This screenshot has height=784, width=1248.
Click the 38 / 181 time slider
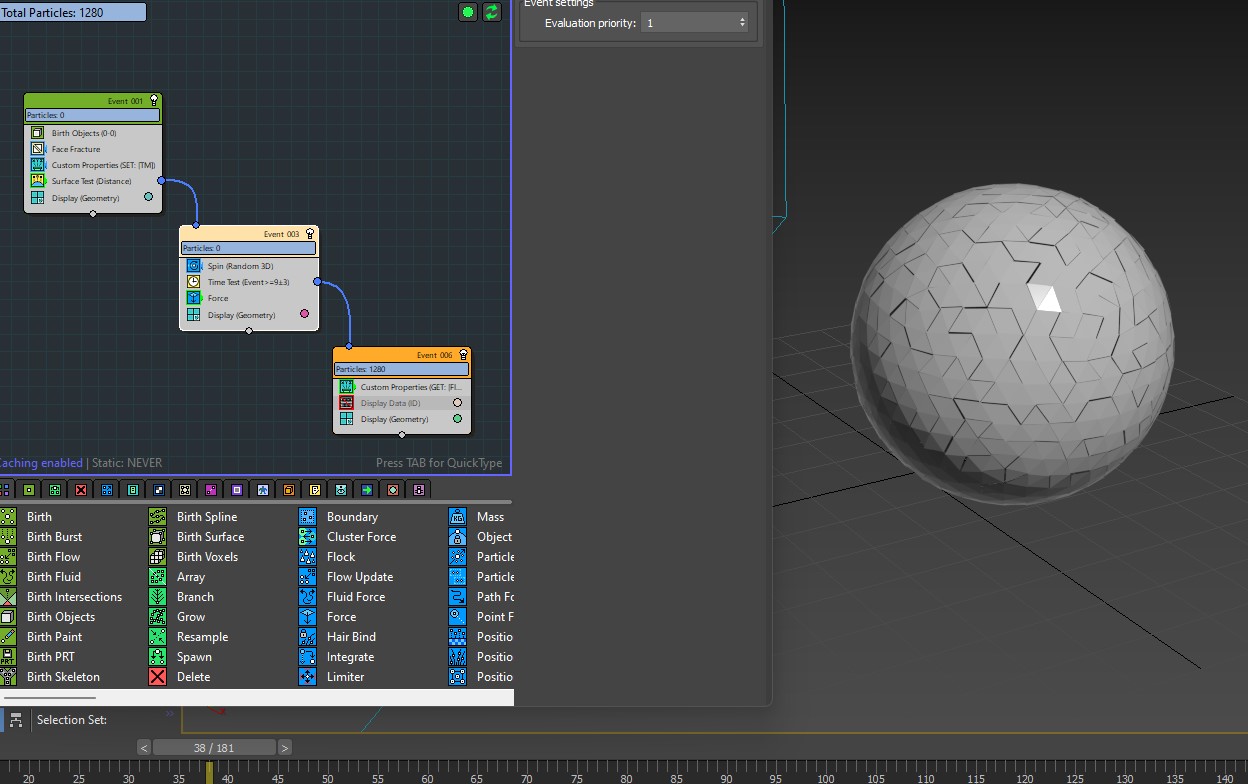point(214,747)
